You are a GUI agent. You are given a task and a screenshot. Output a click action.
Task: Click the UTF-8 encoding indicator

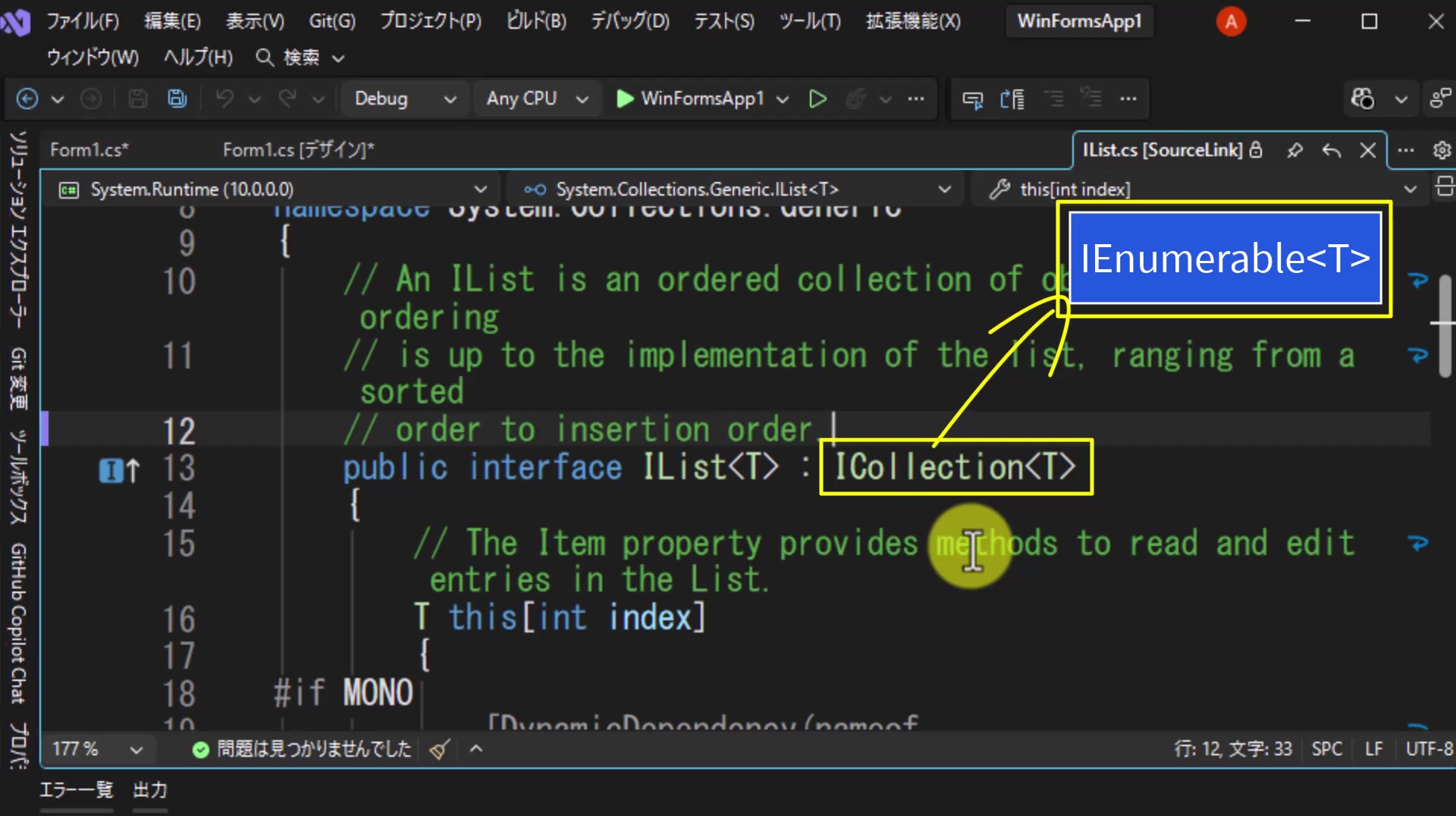click(x=1429, y=749)
